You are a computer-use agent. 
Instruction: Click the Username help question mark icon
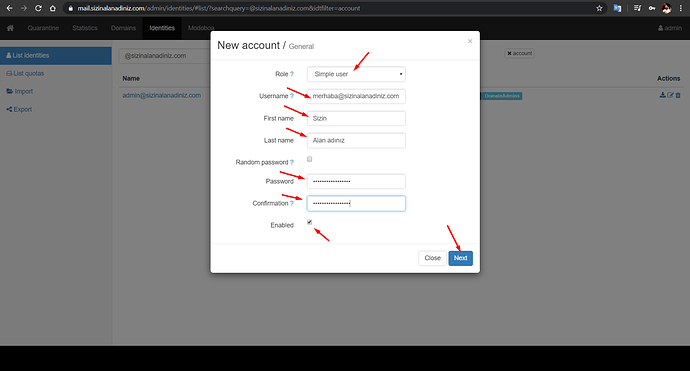coord(292,96)
